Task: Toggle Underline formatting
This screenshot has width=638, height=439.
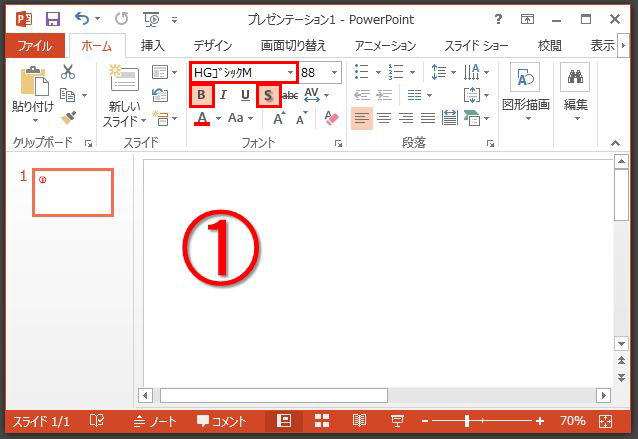Action: [x=245, y=95]
